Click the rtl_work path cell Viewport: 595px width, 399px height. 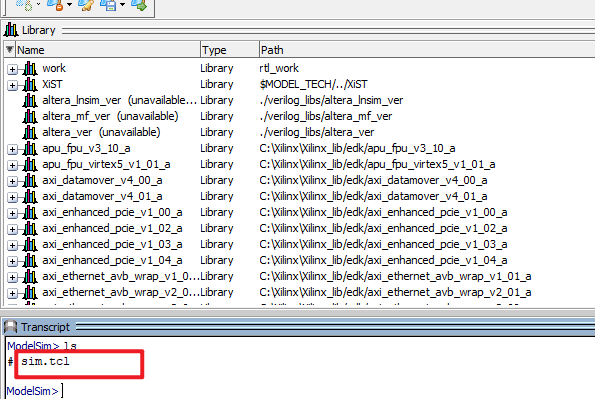tap(279, 68)
